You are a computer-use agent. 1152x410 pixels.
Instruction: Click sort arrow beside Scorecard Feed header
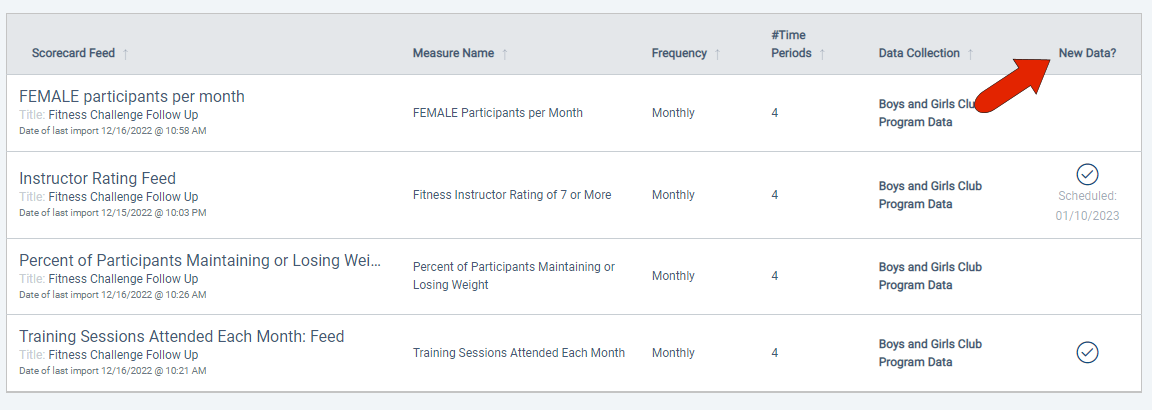pyautogui.click(x=125, y=54)
